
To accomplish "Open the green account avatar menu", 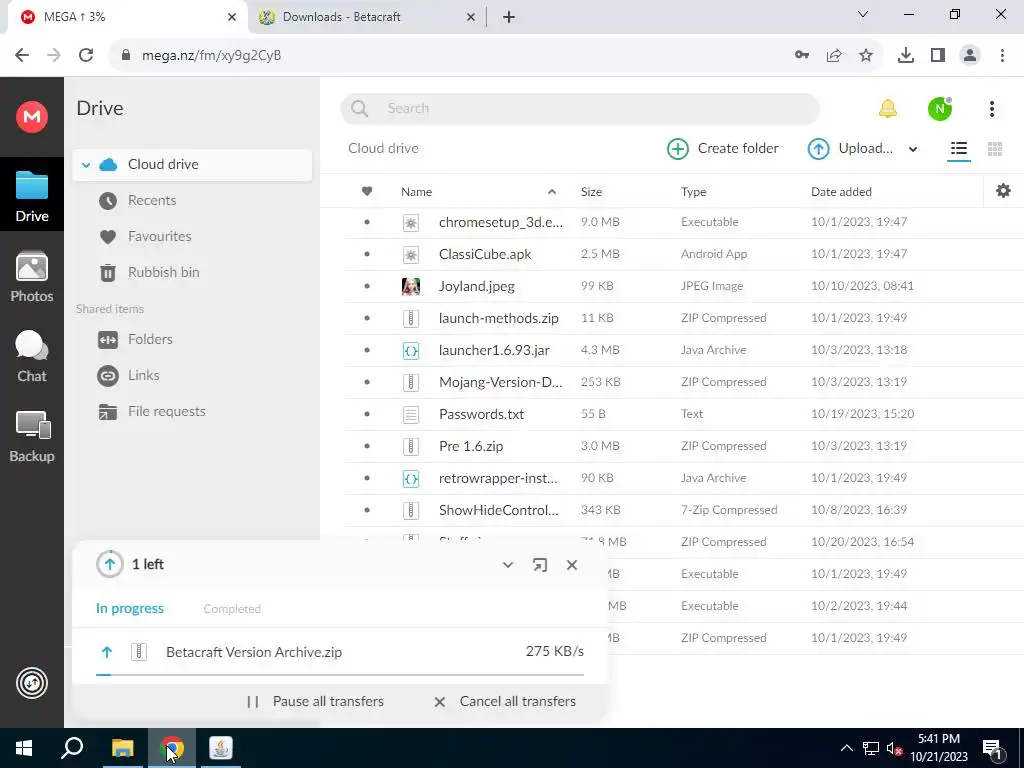I will [940, 108].
